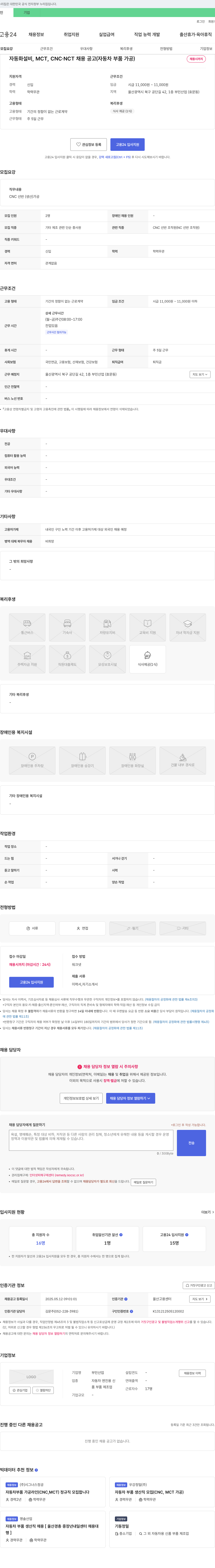The image size is (215, 1568).
Task: Open 취업지원 in the main menu
Action: point(71,35)
